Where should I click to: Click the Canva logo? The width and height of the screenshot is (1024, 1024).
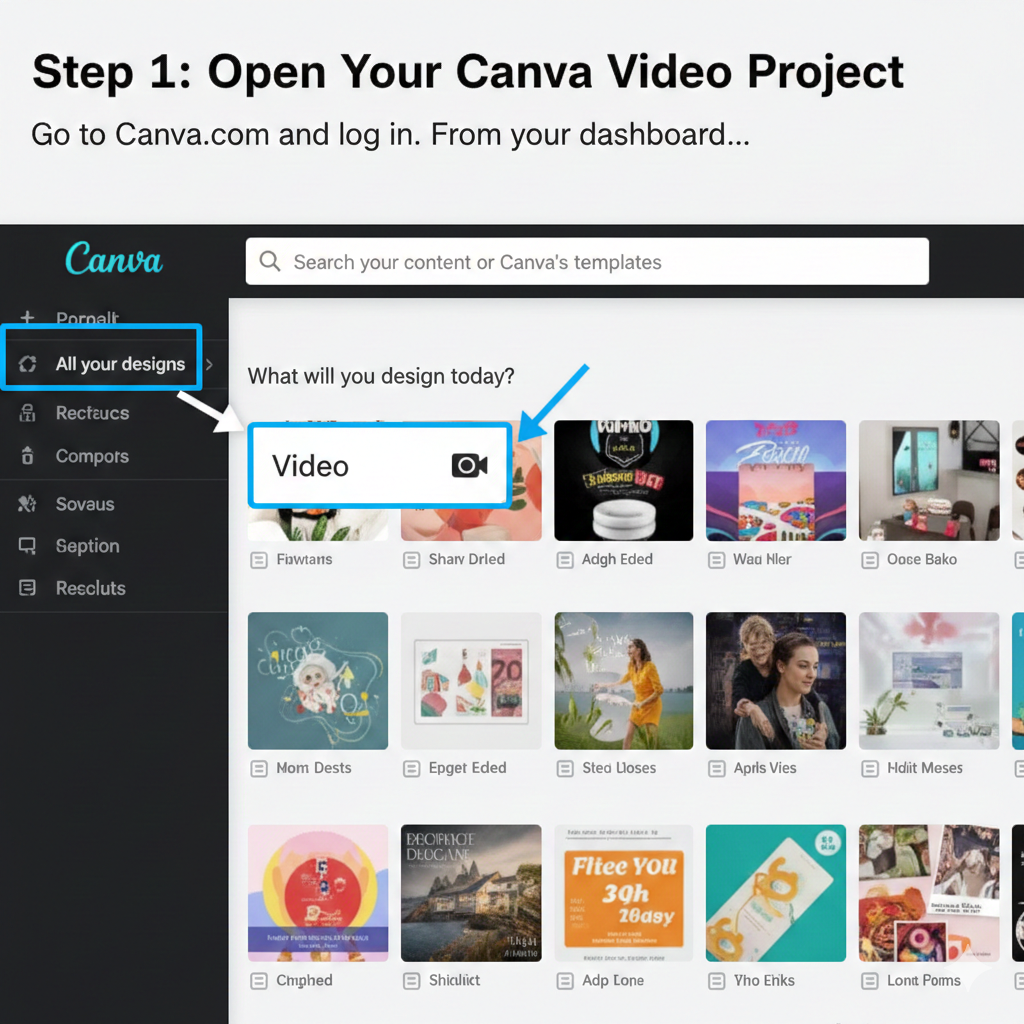click(x=113, y=260)
